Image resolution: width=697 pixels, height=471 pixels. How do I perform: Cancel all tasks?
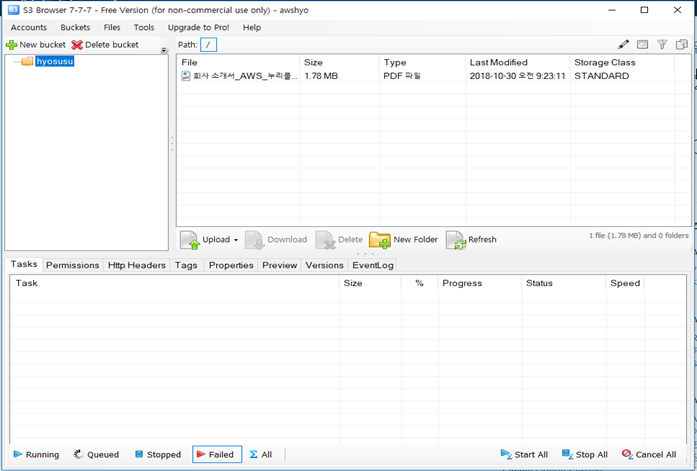(x=648, y=454)
